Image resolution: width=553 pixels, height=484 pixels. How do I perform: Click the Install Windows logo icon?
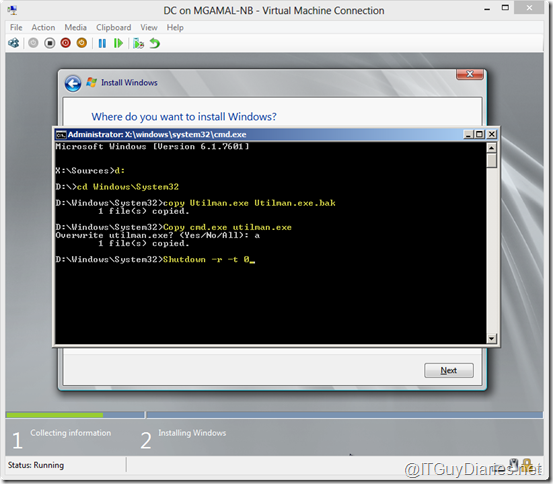(x=92, y=83)
